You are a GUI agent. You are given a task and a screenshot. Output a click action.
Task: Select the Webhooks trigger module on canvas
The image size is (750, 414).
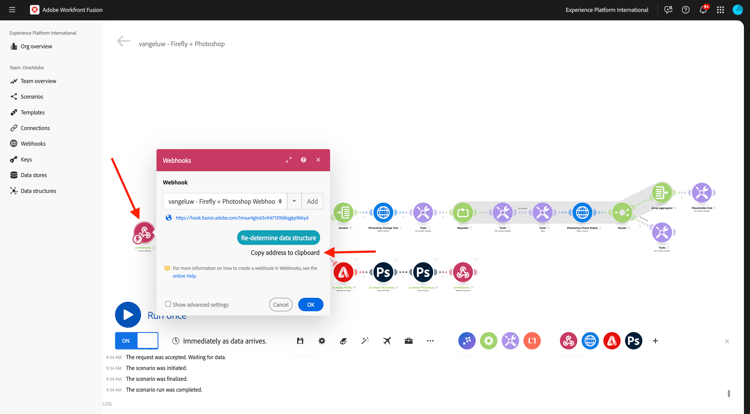143,232
